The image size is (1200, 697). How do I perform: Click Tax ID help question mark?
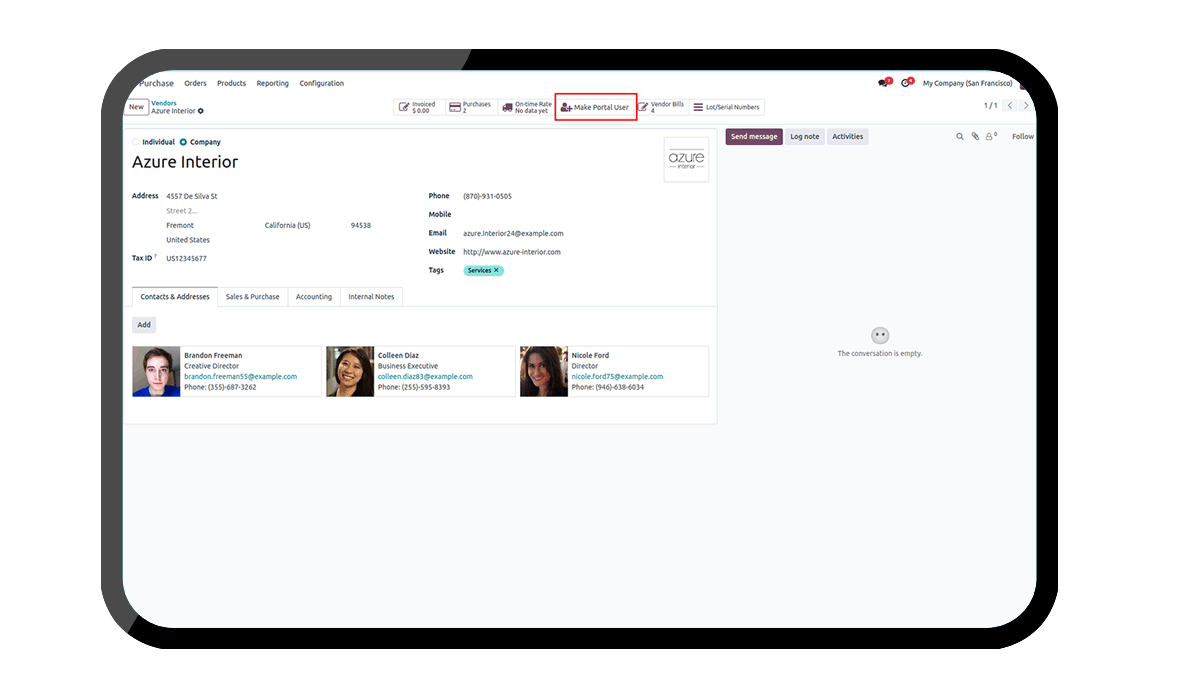(x=156, y=257)
